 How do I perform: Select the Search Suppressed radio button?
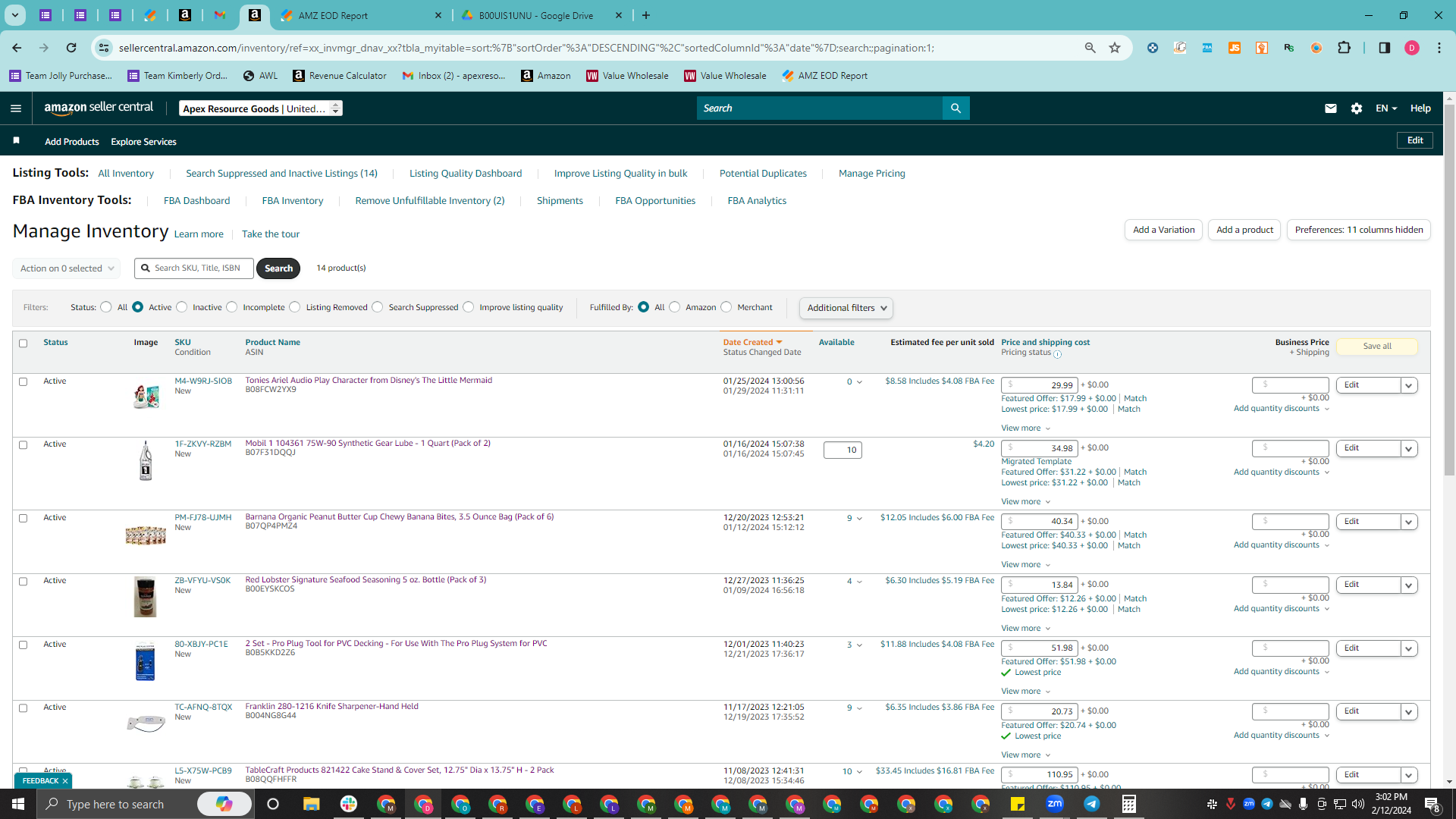pos(378,307)
